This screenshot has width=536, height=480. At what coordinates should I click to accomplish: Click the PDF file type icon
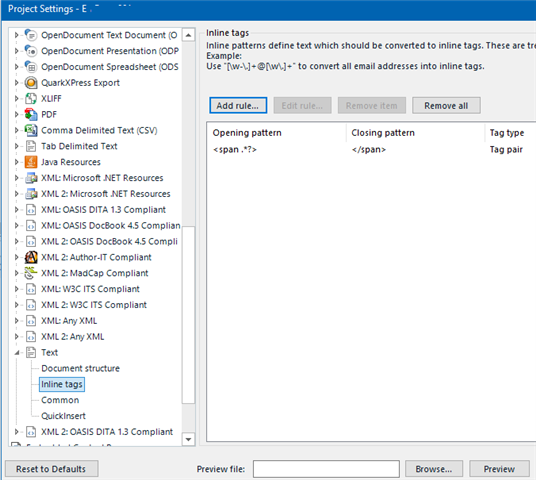tap(31, 114)
